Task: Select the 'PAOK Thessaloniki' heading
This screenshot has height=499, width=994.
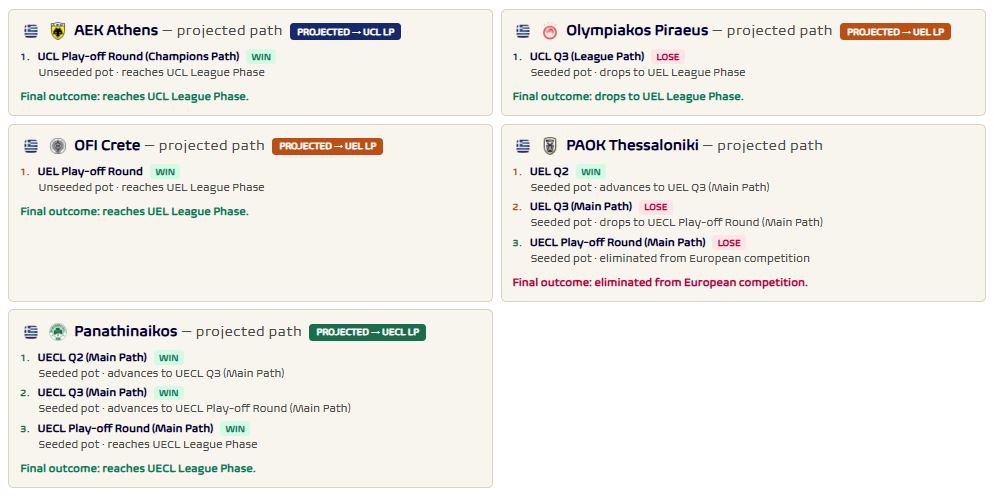Action: [632, 145]
